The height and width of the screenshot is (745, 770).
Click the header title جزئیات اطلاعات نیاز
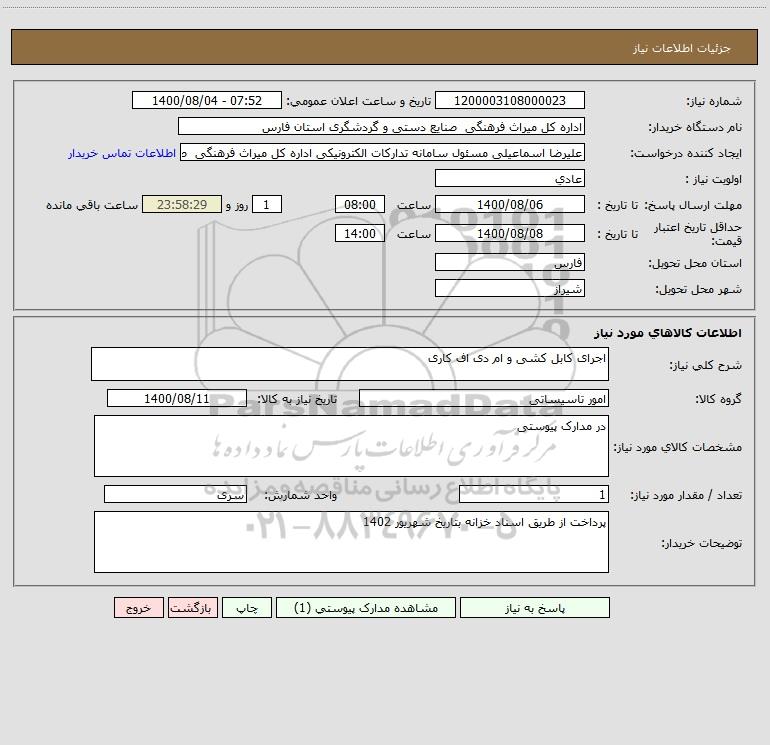[682, 48]
